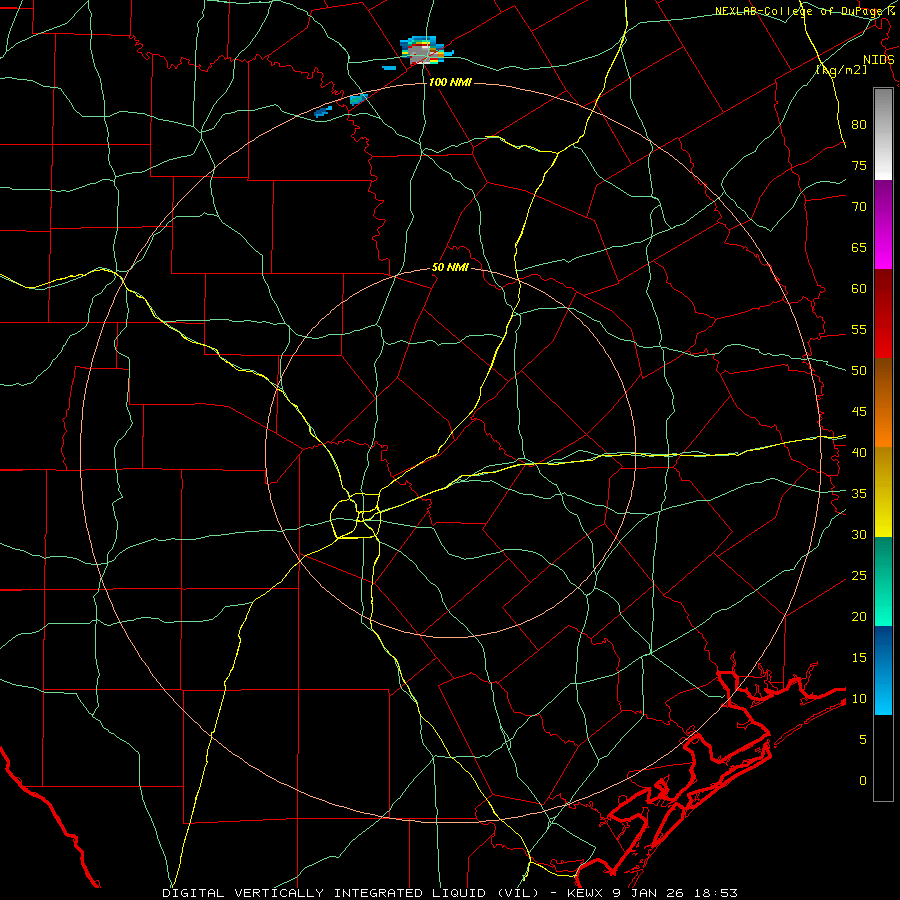Click the 65 value on color scale

(x=859, y=247)
